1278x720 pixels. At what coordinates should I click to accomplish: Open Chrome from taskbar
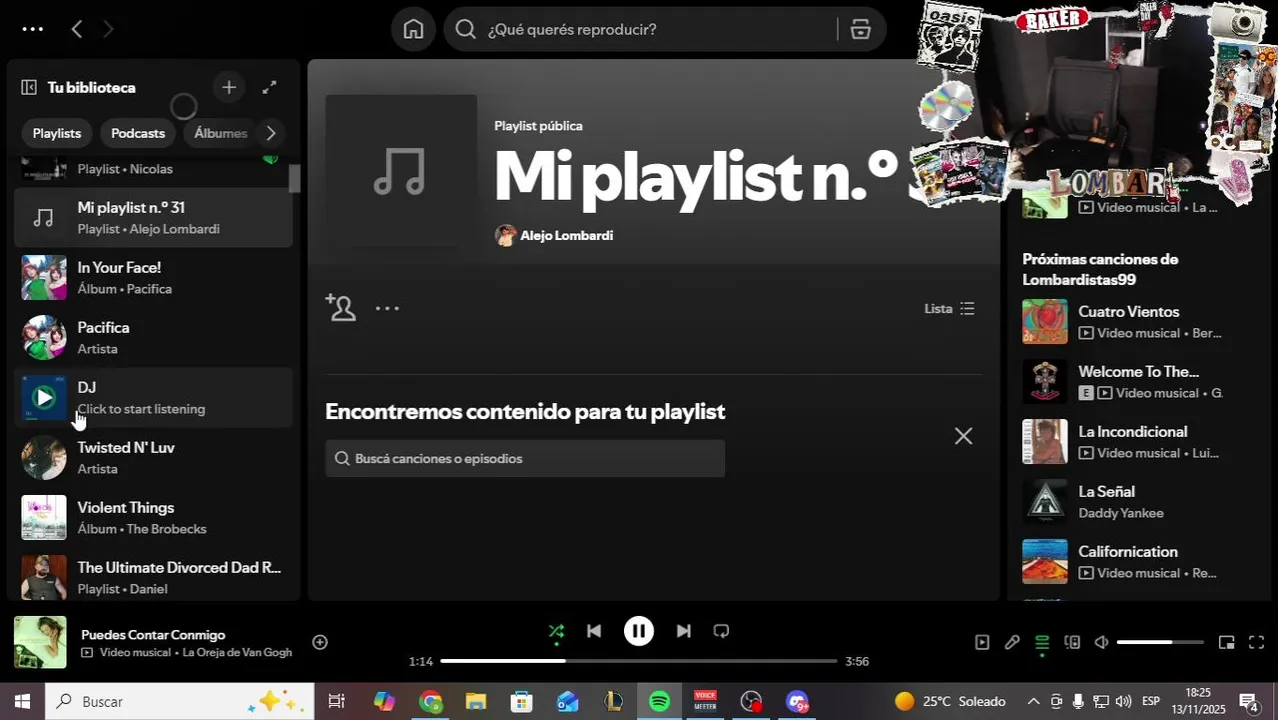click(x=431, y=702)
